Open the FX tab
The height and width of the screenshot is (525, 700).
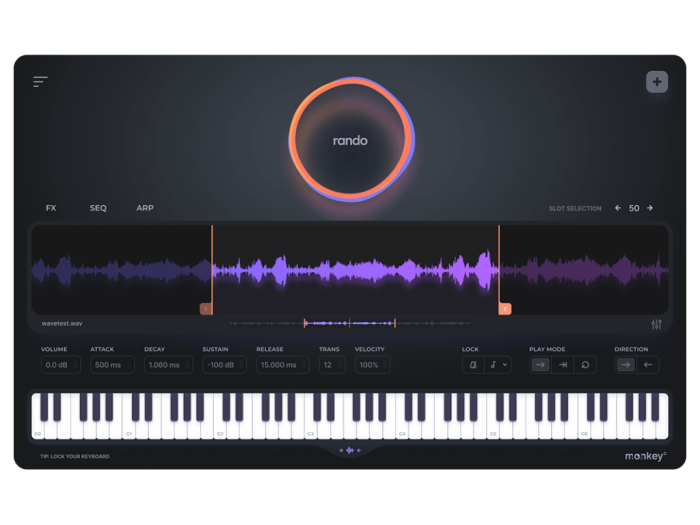pos(51,208)
